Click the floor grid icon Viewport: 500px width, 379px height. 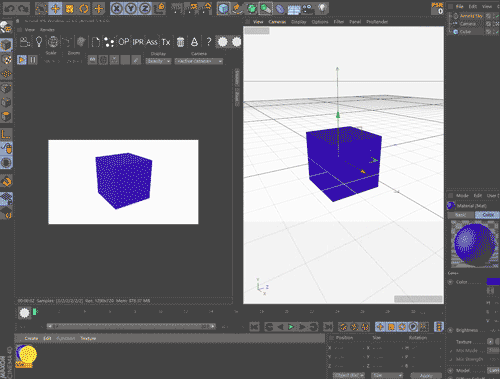(293, 9)
